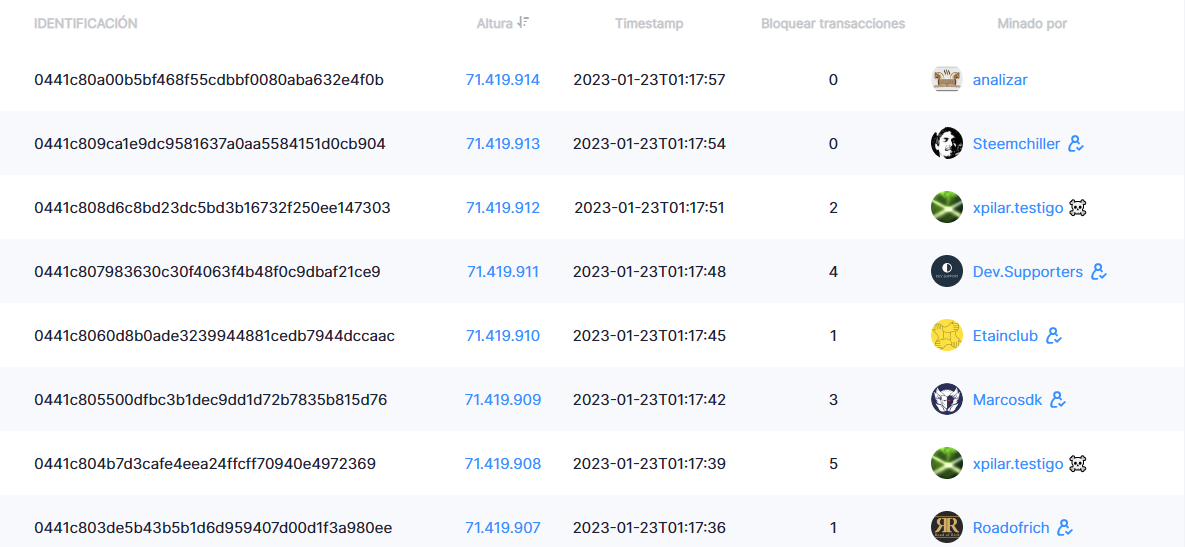This screenshot has height=547, width=1185.
Task: Click transaction count 5 in block 71.419.908 row
Action: (x=833, y=463)
